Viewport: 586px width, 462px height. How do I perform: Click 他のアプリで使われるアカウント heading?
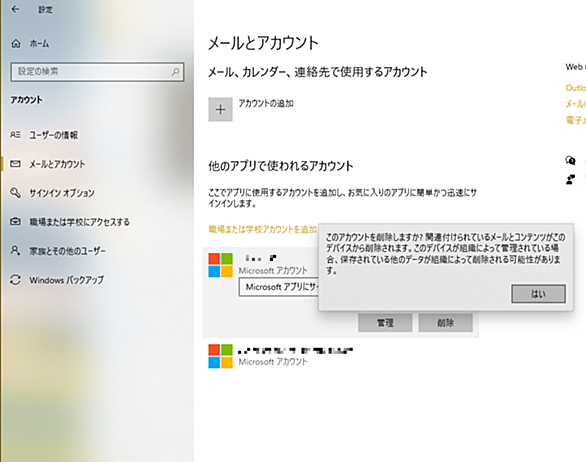tap(281, 166)
